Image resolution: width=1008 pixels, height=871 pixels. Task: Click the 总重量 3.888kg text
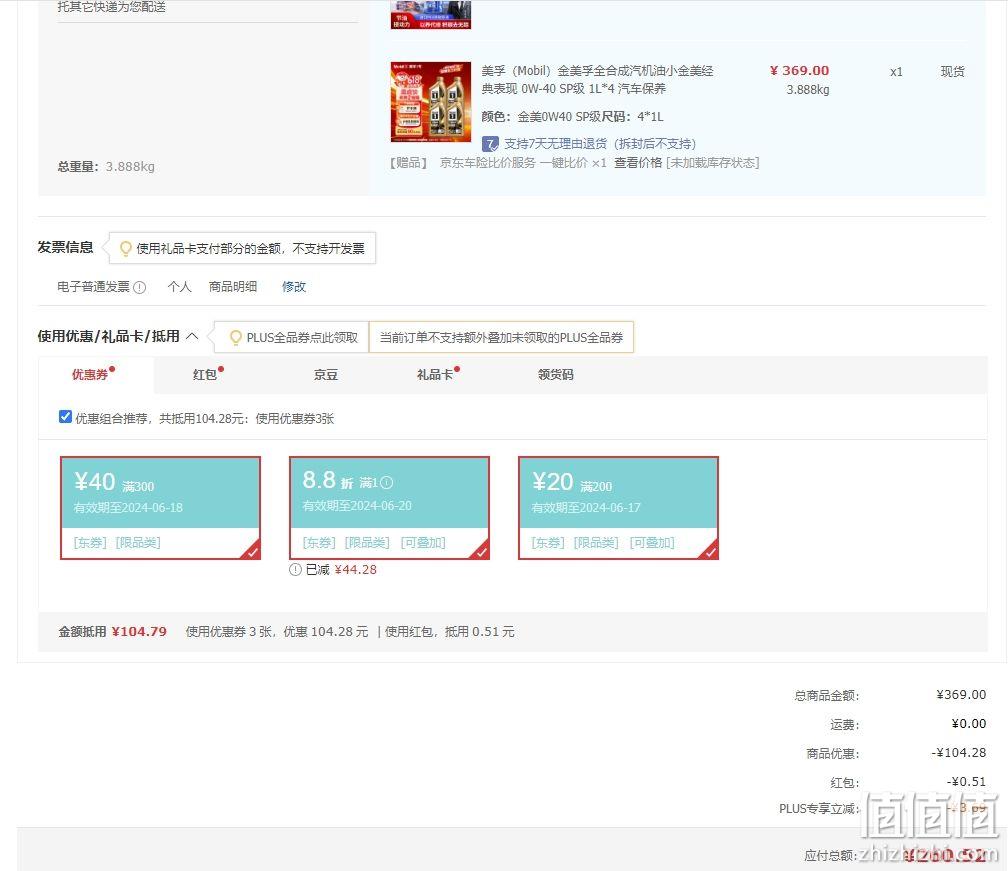(x=106, y=167)
